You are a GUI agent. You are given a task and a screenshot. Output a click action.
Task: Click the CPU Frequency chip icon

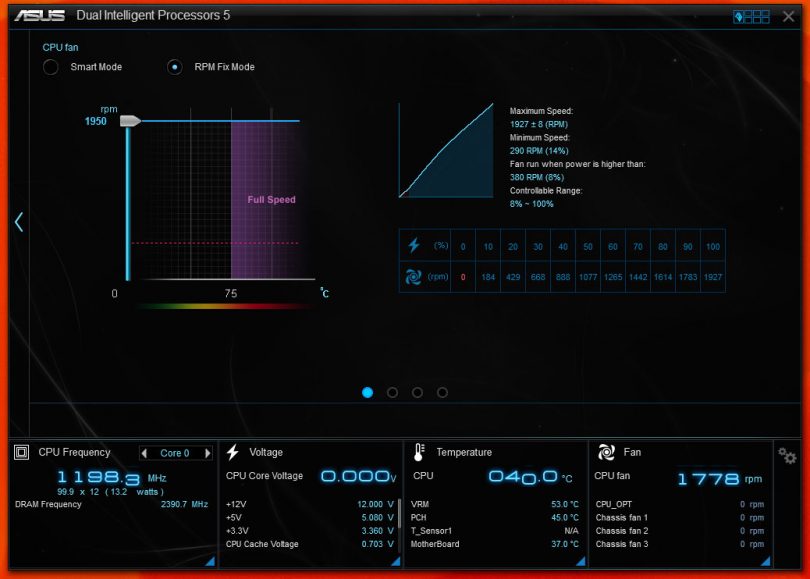tap(22, 453)
